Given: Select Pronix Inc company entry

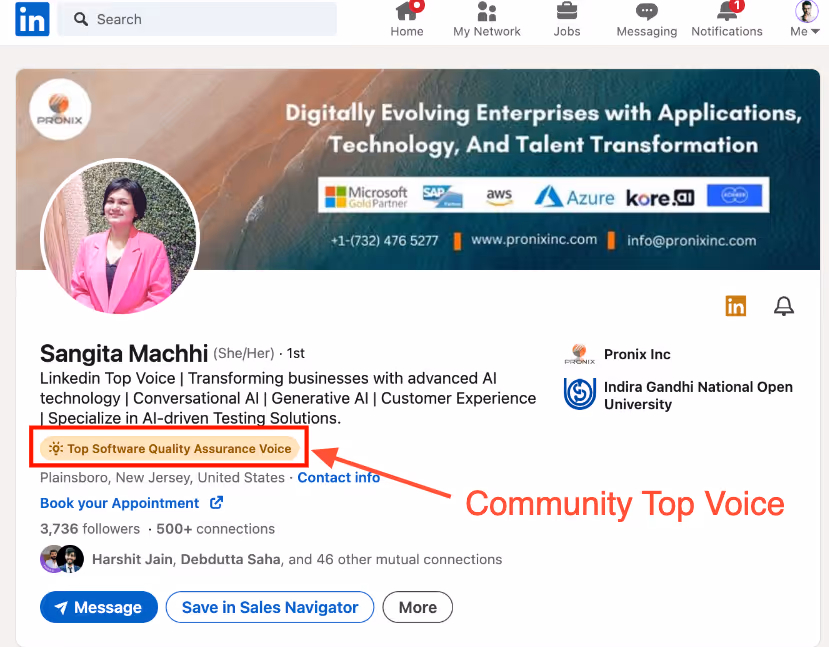Looking at the screenshot, I should (x=637, y=354).
